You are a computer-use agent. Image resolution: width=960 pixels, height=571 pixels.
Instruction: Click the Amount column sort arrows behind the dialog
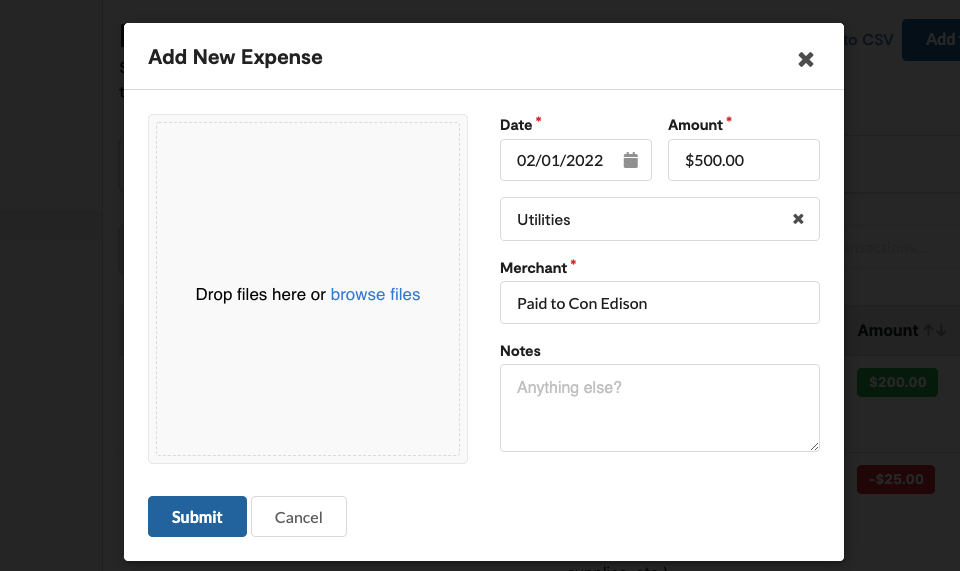935,330
